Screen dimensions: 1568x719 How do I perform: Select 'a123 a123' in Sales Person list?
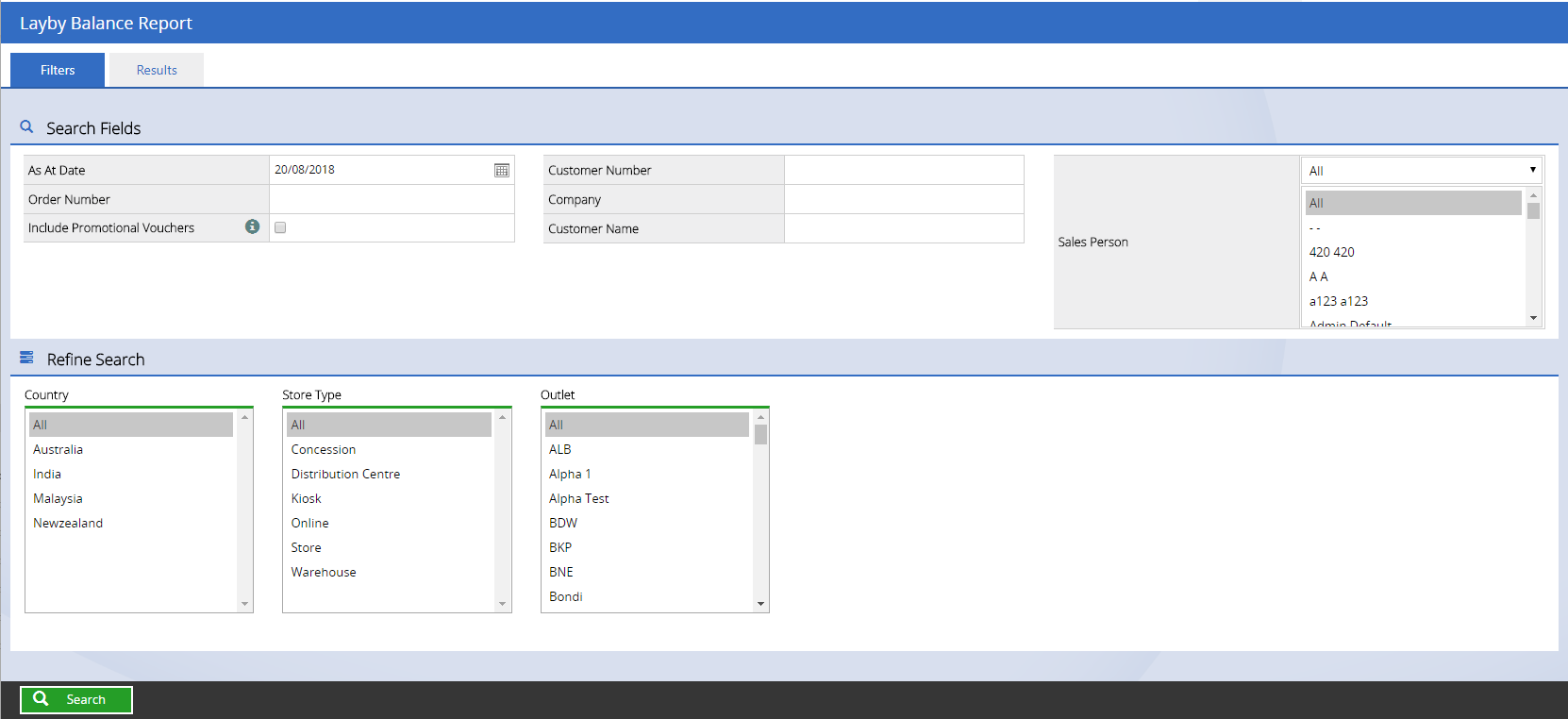click(x=1413, y=301)
